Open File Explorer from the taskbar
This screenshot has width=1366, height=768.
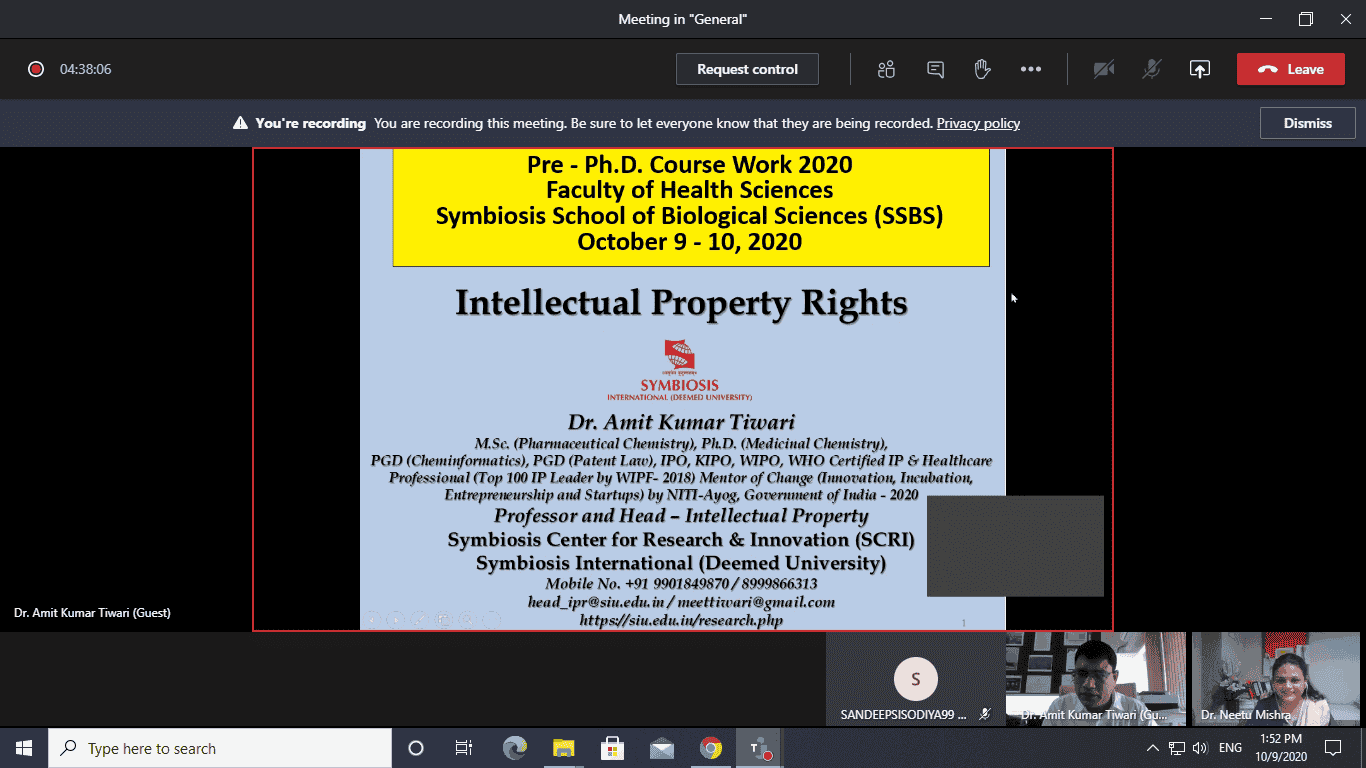tap(564, 748)
